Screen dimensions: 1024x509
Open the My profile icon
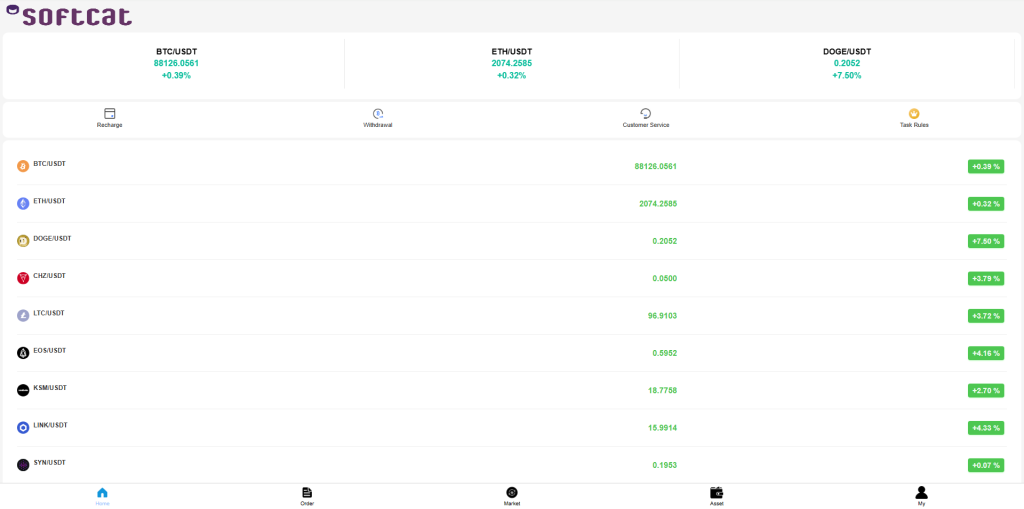point(921,493)
